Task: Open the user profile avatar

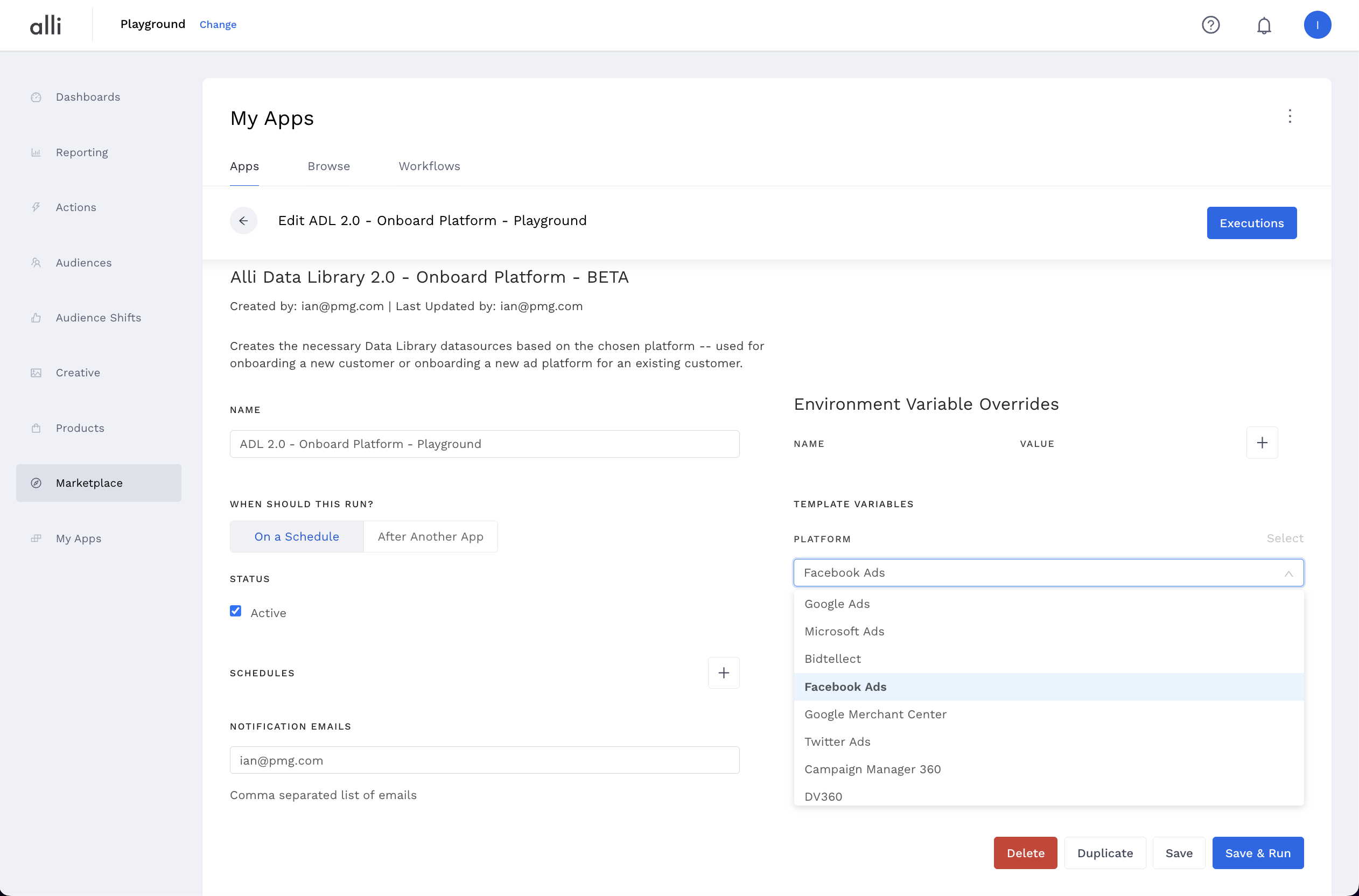Action: tap(1316, 25)
